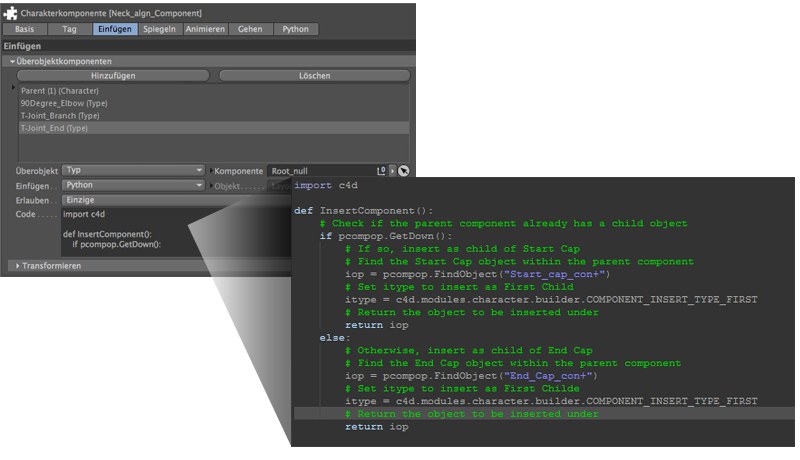Open the Erlauben Einzige dropdown
The height and width of the screenshot is (460, 800).
coord(176,200)
